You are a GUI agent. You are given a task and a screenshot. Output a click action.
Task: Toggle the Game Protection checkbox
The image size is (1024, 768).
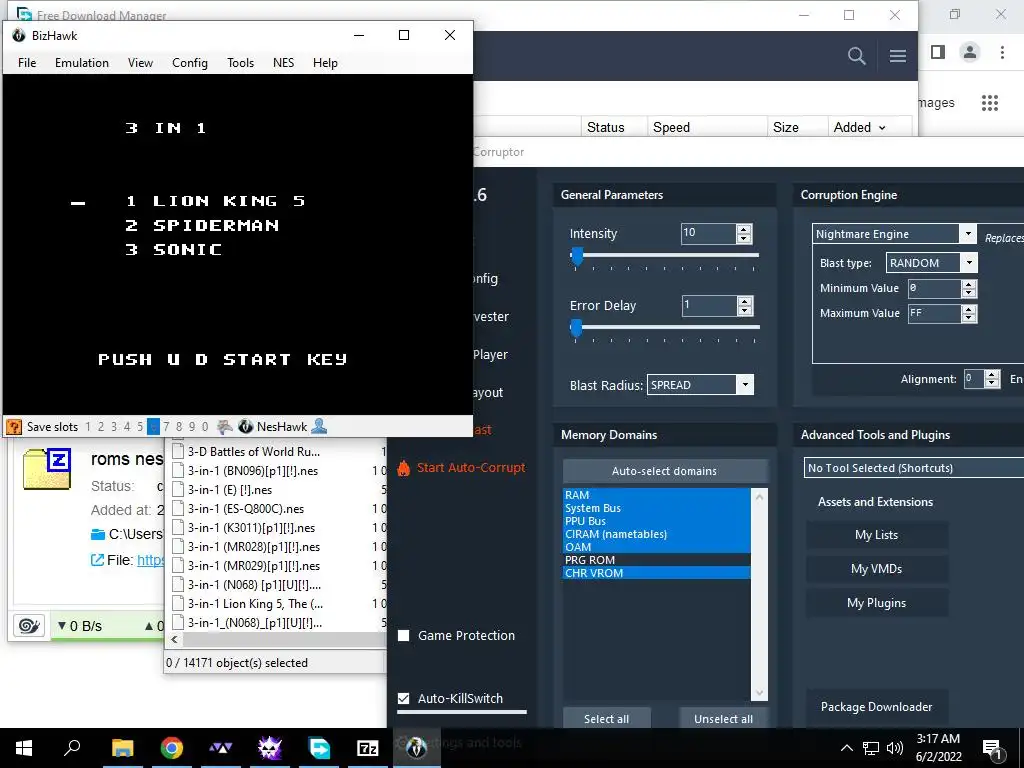404,635
